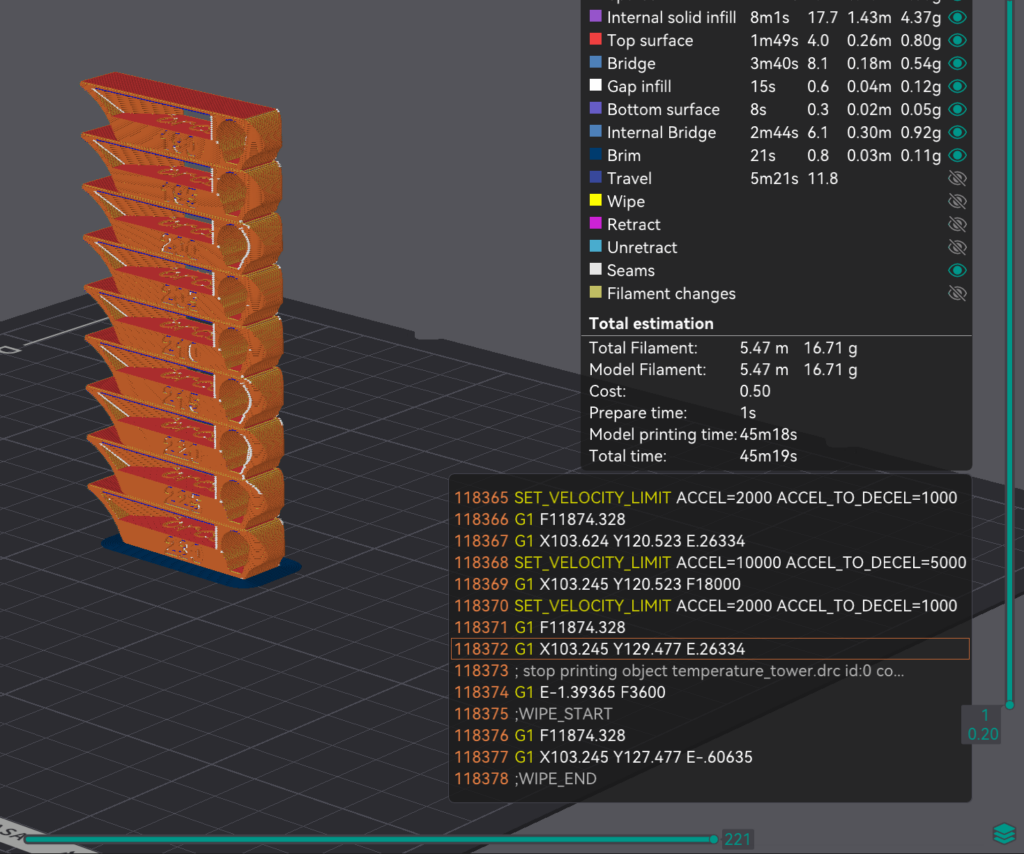The image size is (1024, 854).
Task: Select G-code line 118367
Action: (710, 541)
